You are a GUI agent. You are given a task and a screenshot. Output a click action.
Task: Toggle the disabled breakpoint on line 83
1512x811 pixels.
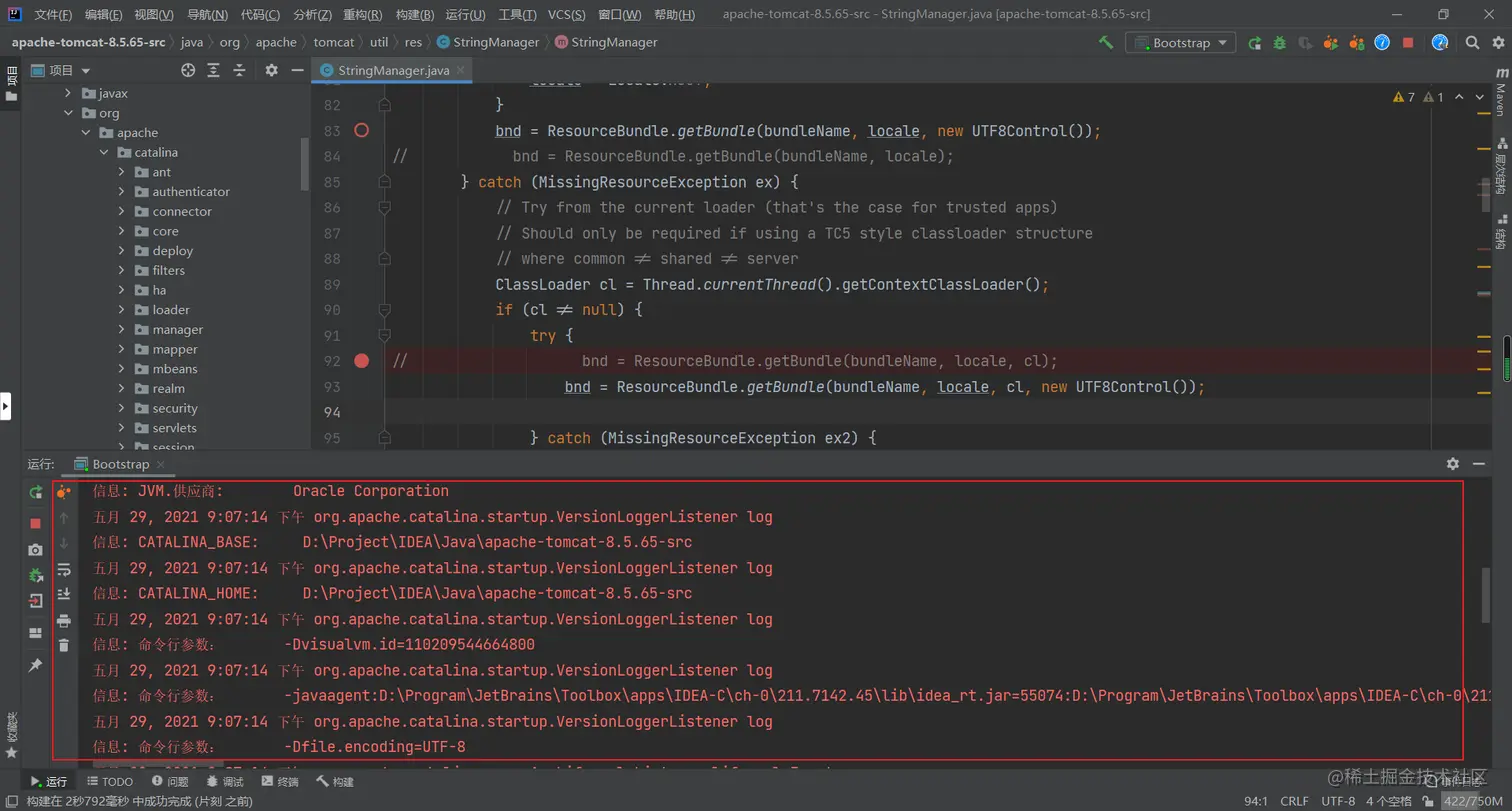coord(362,131)
